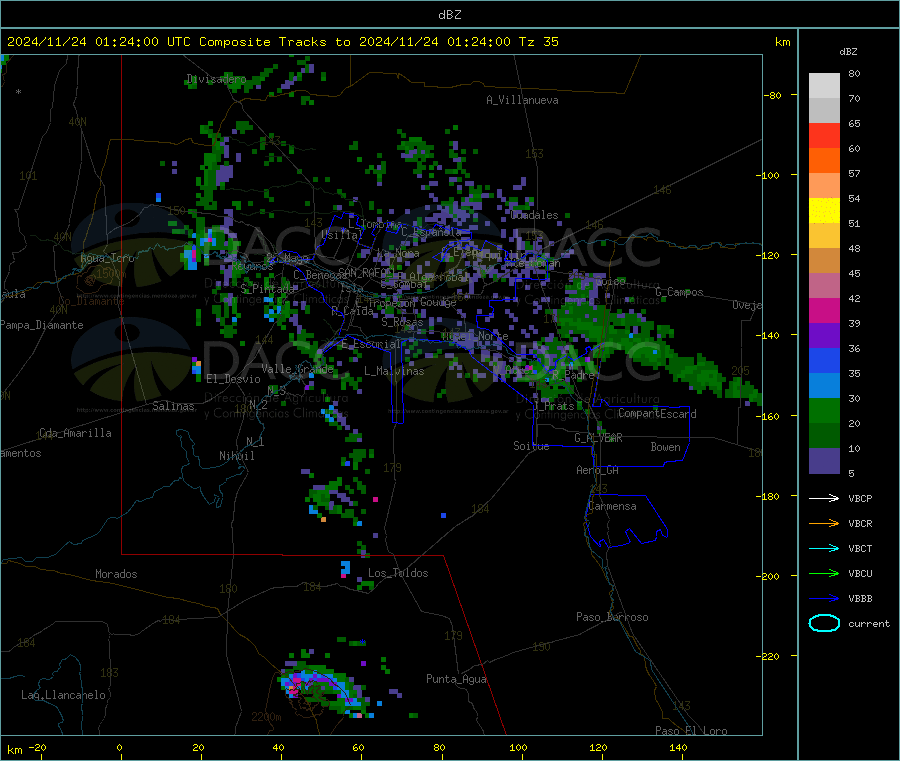Viewport: 900px width, 761px height.
Task: Click the 'Morados' map label
Action: pos(116,574)
